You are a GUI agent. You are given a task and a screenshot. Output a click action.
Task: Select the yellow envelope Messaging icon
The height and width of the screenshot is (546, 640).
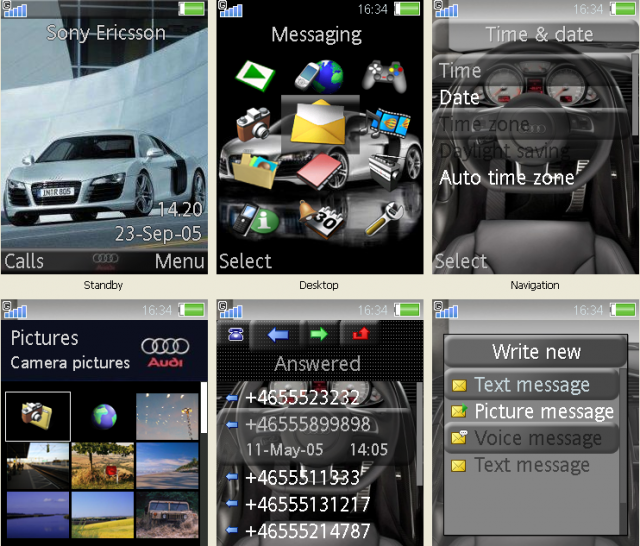point(319,122)
